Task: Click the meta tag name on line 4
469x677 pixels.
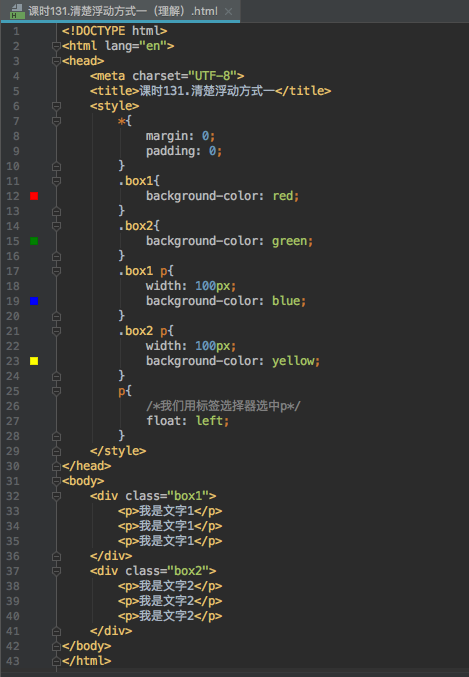Action: point(111,76)
